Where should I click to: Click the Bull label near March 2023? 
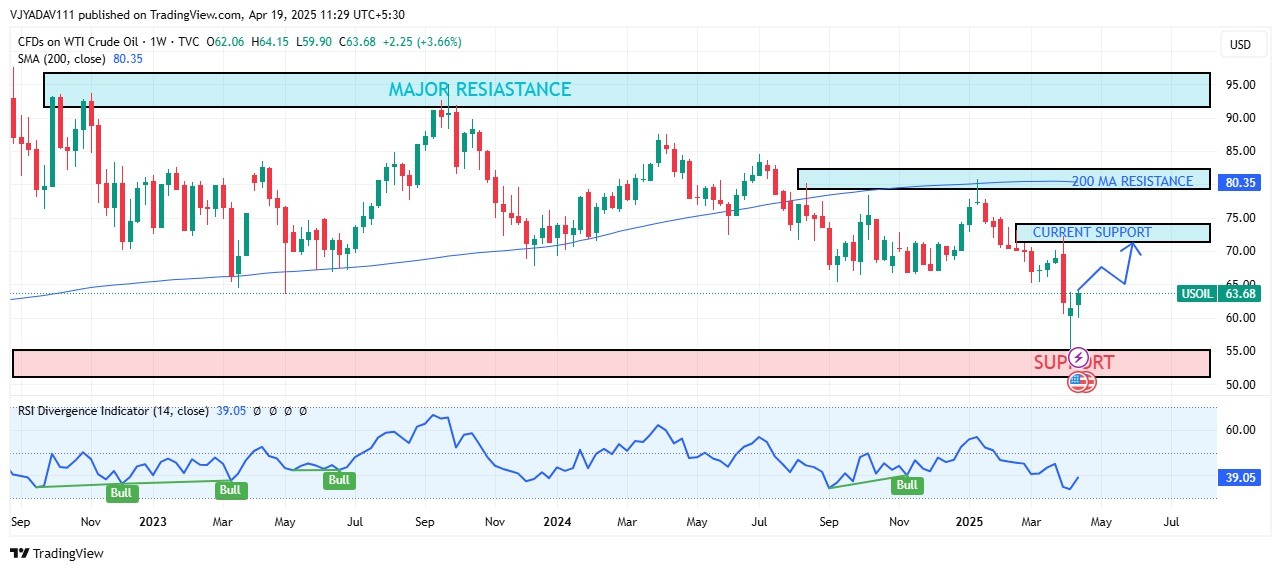coord(230,490)
